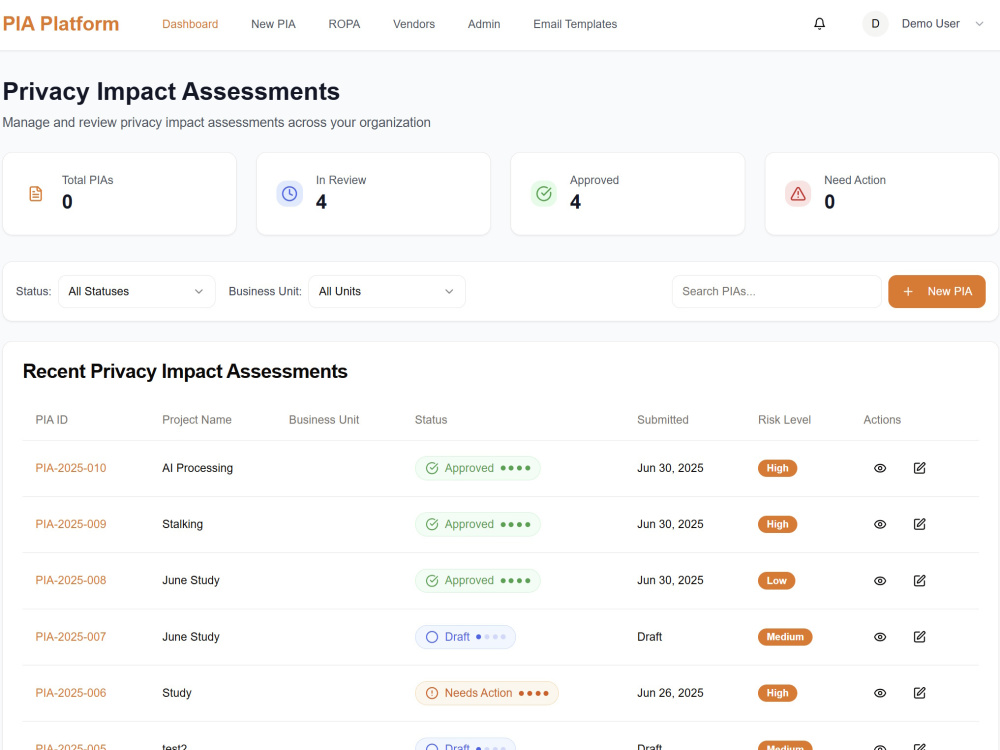Click the Business Unit column header
Viewport: 1000px width, 750px height.
(x=324, y=420)
